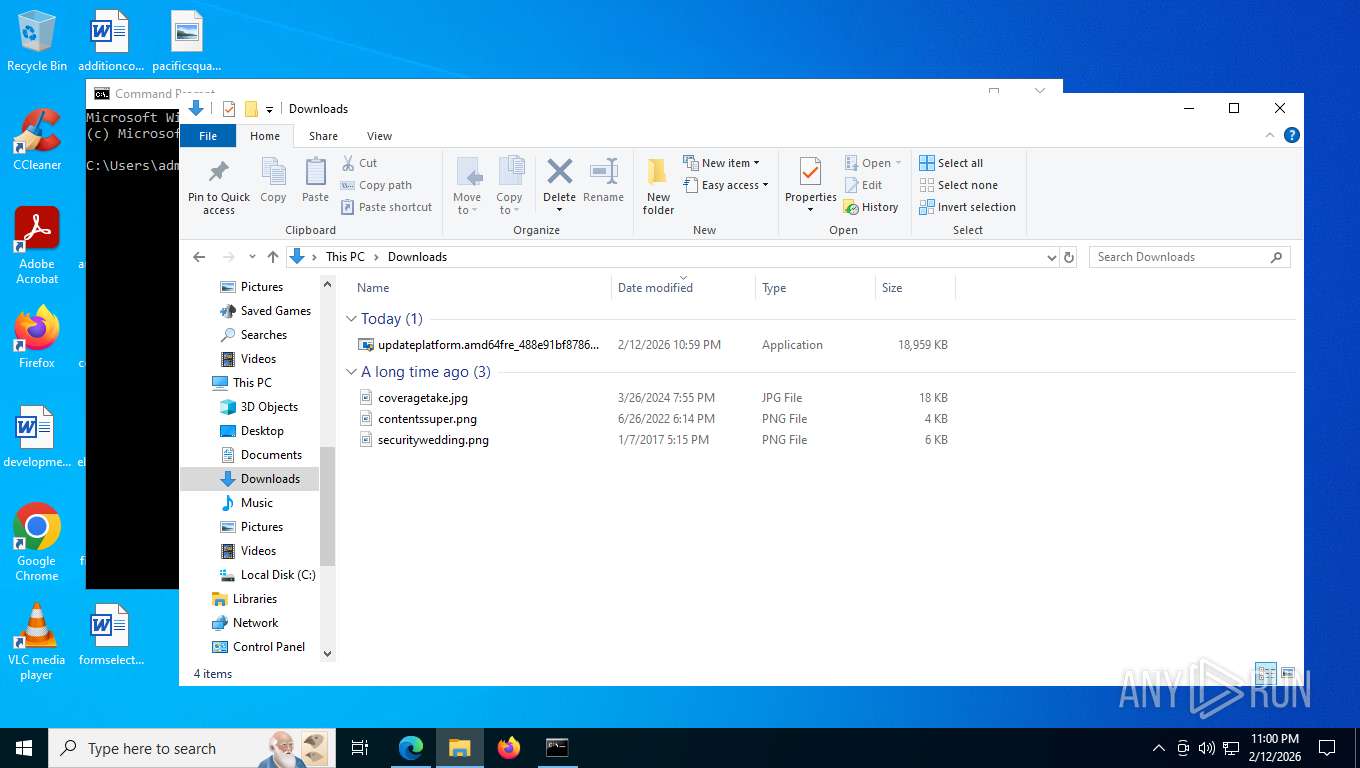The image size is (1360, 768).
Task: Choose Paste shortcut command
Action: pyautogui.click(x=386, y=207)
